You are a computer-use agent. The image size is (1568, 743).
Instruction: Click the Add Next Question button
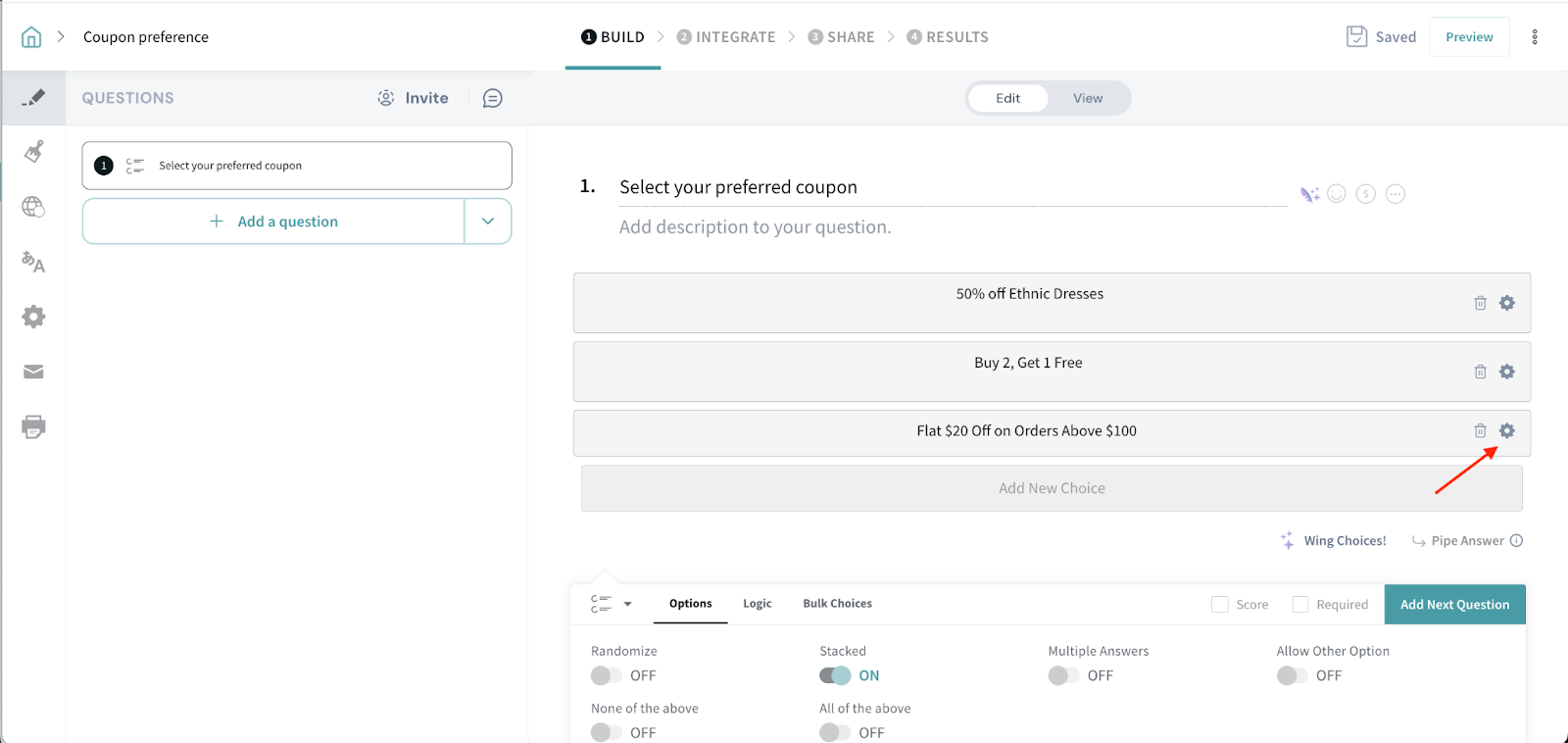tap(1454, 605)
